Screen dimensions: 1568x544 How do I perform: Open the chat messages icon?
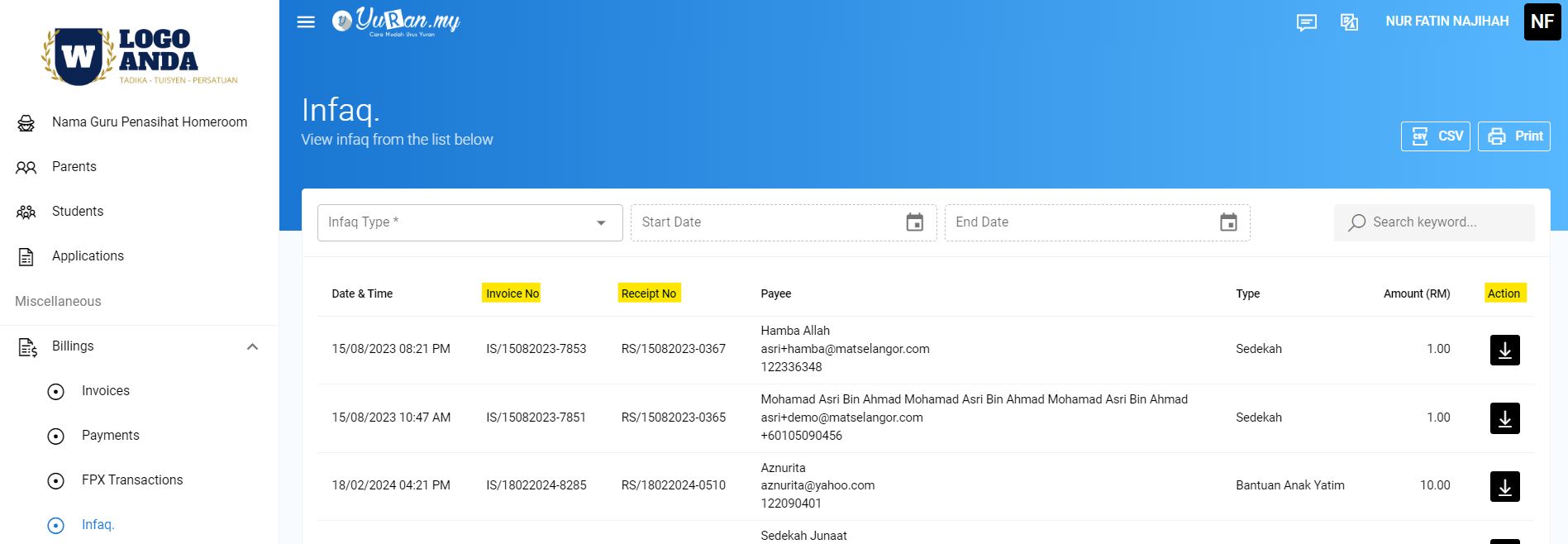pyautogui.click(x=1307, y=22)
